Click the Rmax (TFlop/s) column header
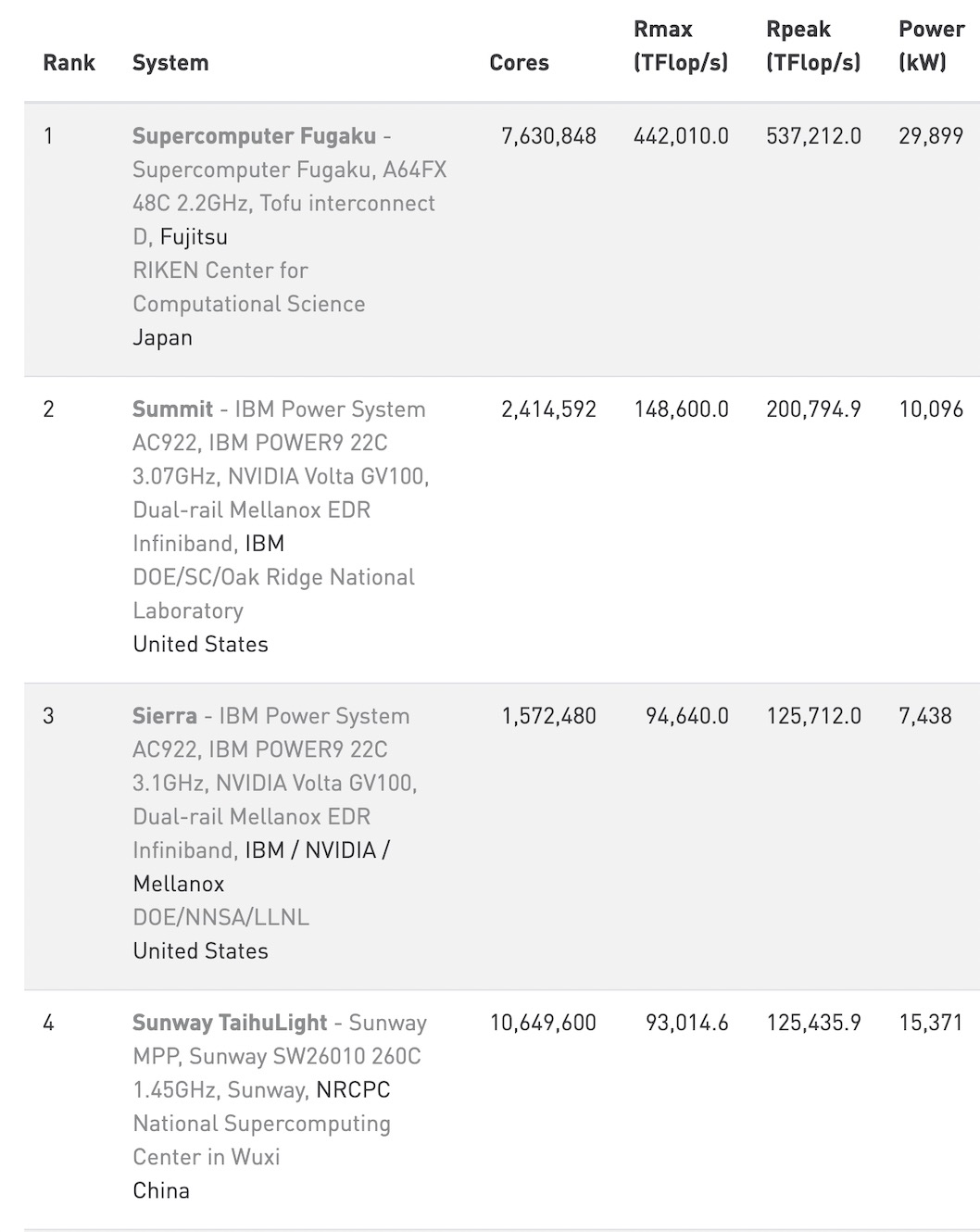This screenshot has height=1232, width=980. [x=681, y=46]
